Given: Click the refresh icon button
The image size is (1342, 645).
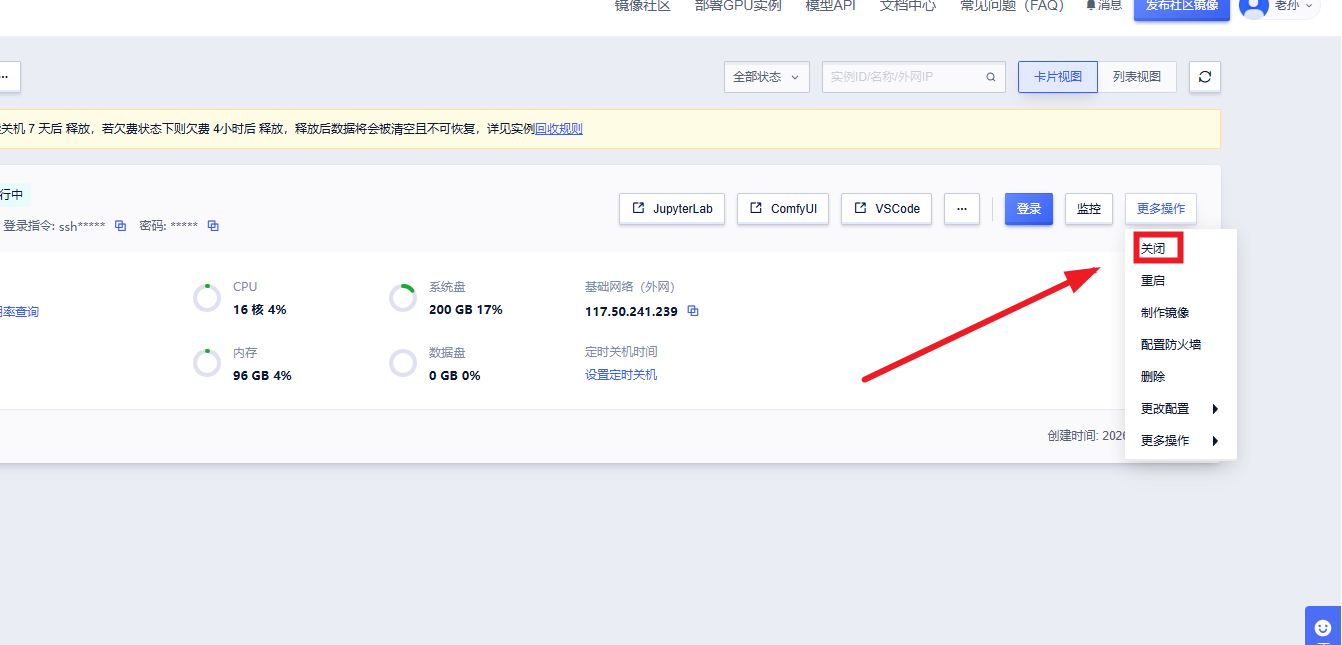Looking at the screenshot, I should tap(1204, 77).
